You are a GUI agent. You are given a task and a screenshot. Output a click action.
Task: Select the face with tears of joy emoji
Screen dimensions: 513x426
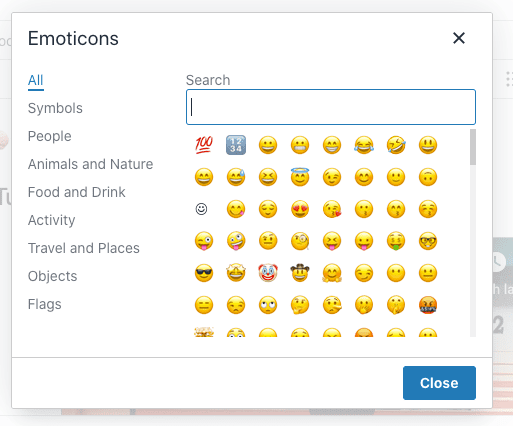pos(364,145)
